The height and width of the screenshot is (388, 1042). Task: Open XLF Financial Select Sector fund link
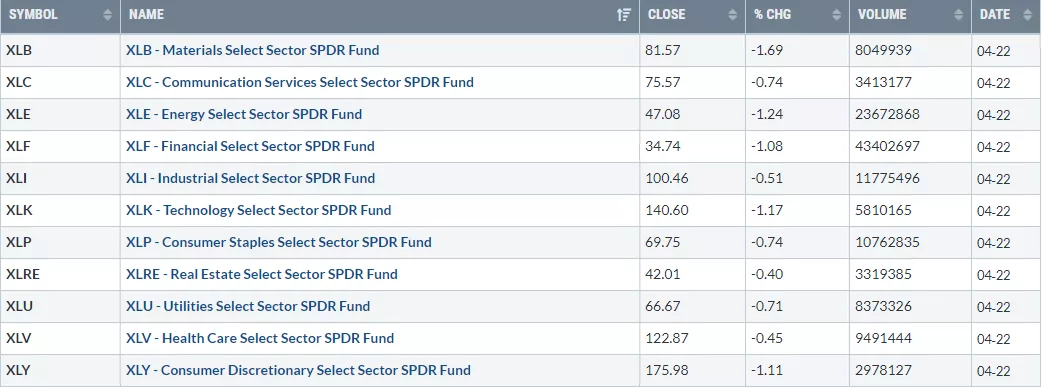coord(251,146)
